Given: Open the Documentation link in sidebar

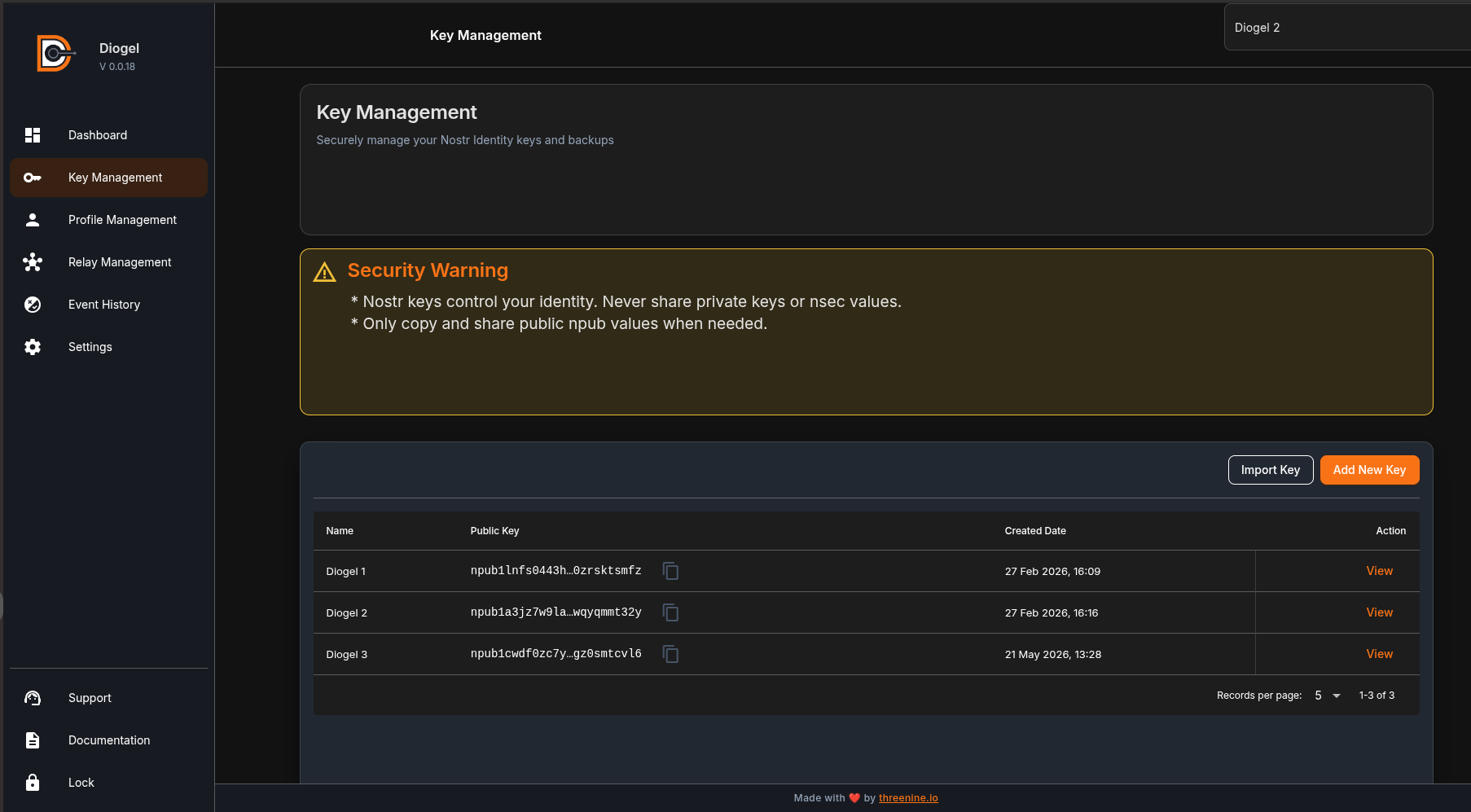Looking at the screenshot, I should point(108,740).
